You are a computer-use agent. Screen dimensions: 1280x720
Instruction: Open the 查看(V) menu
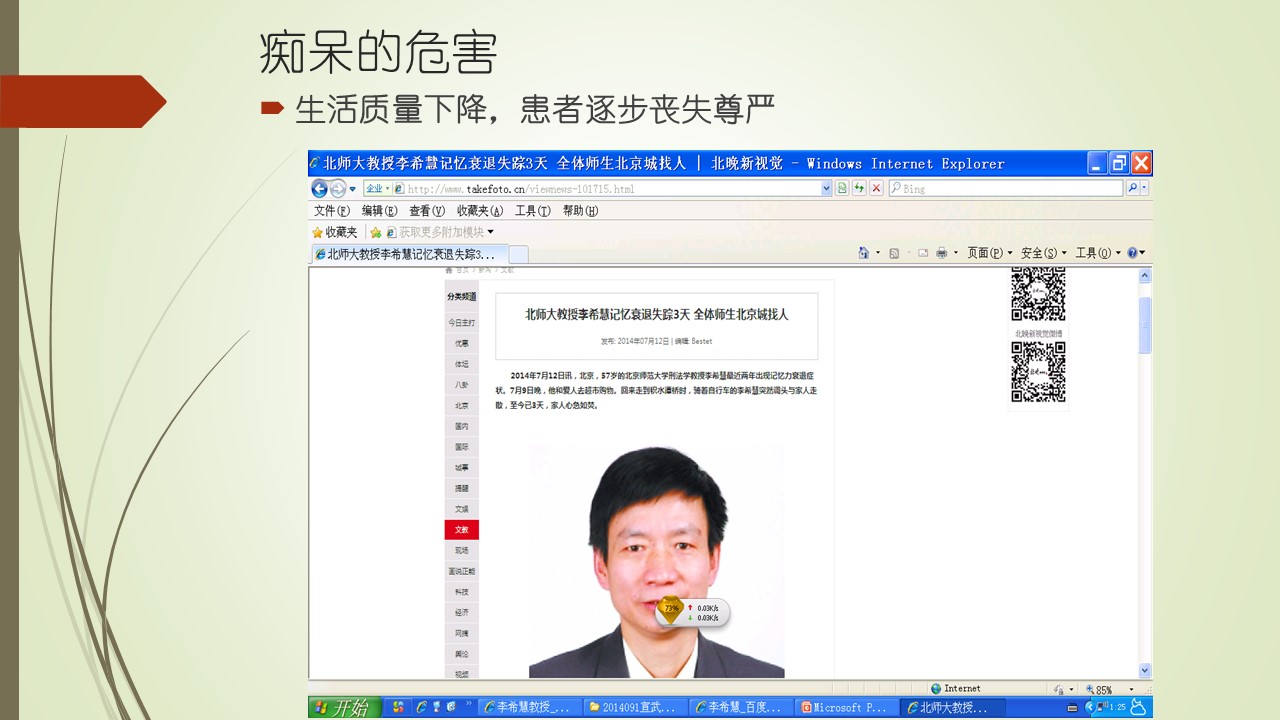coord(427,211)
